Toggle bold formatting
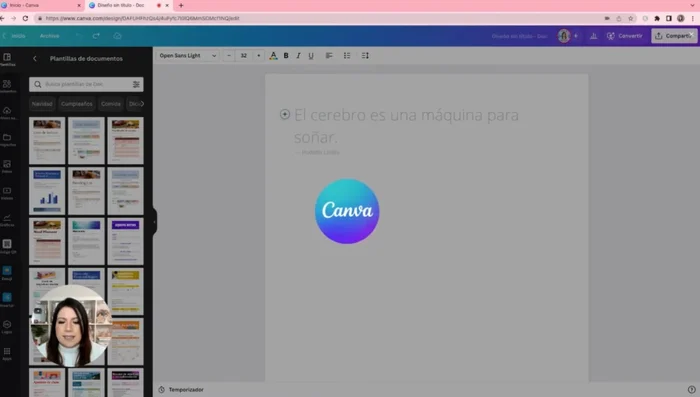This screenshot has height=397, width=700. (x=286, y=55)
